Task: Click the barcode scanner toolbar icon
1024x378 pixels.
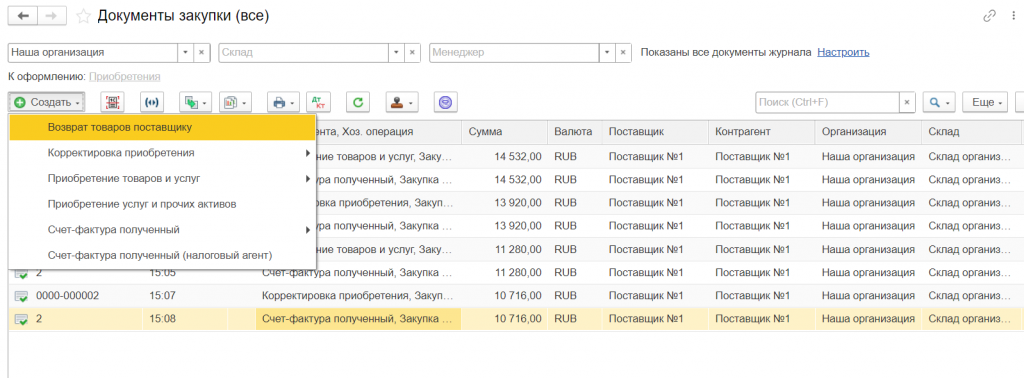Action: point(112,102)
